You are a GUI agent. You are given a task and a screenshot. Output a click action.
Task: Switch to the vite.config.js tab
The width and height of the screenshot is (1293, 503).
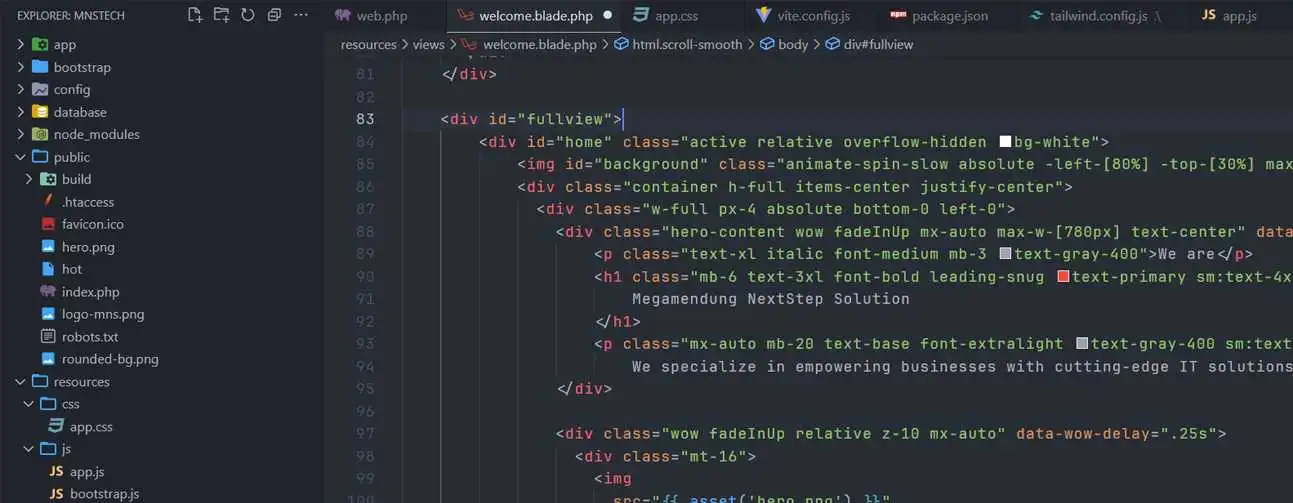814,16
